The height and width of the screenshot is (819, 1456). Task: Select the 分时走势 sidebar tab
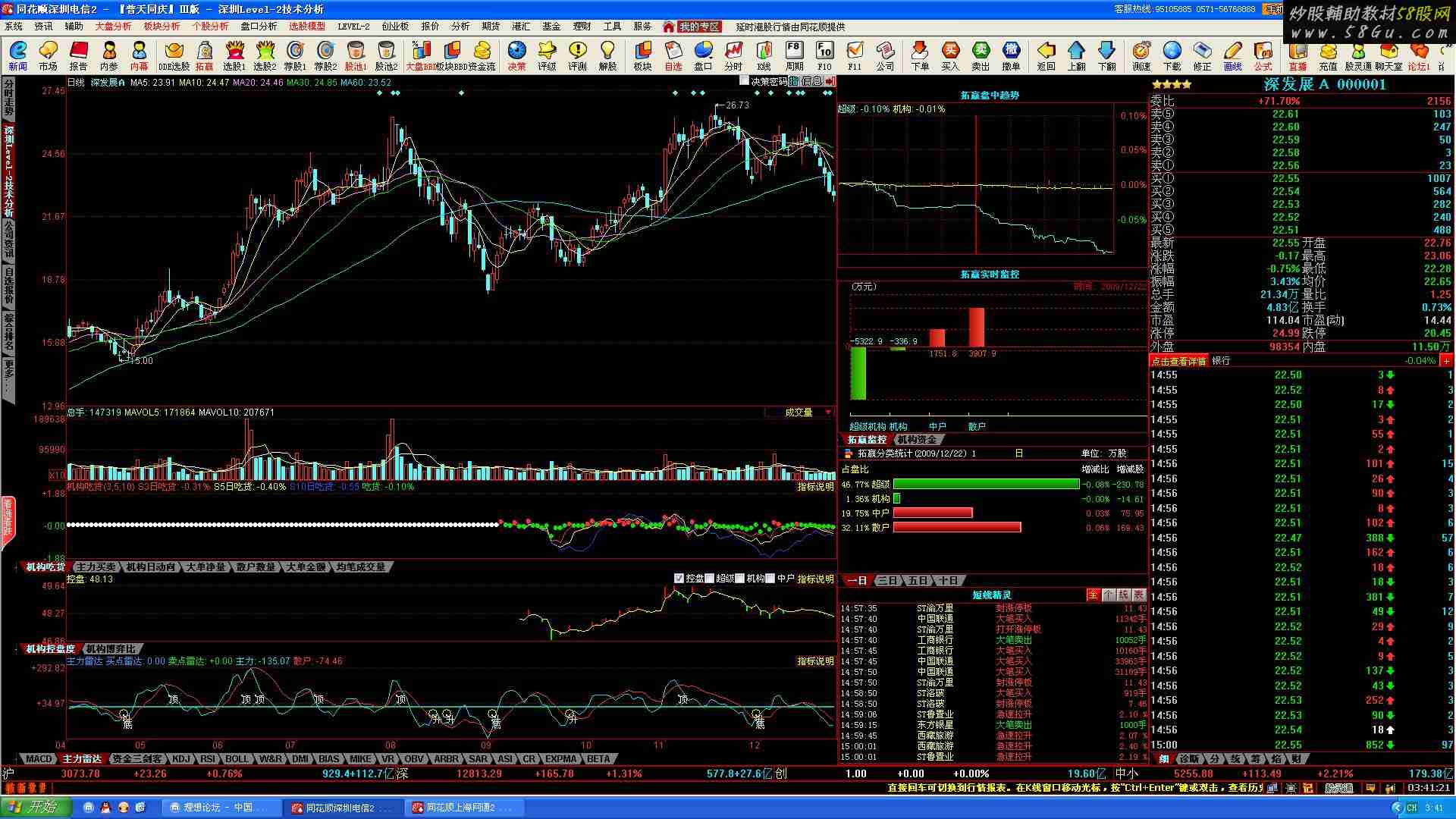point(9,99)
